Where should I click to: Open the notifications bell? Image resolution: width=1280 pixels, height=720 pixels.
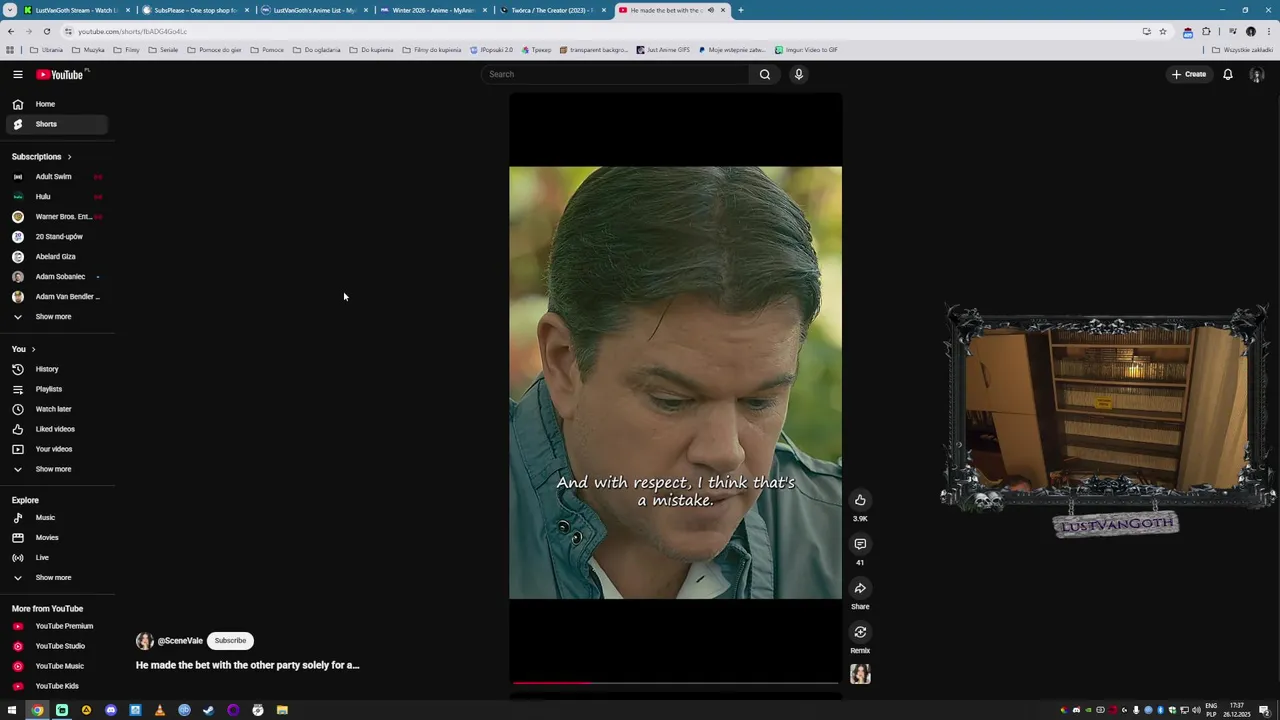[1228, 74]
